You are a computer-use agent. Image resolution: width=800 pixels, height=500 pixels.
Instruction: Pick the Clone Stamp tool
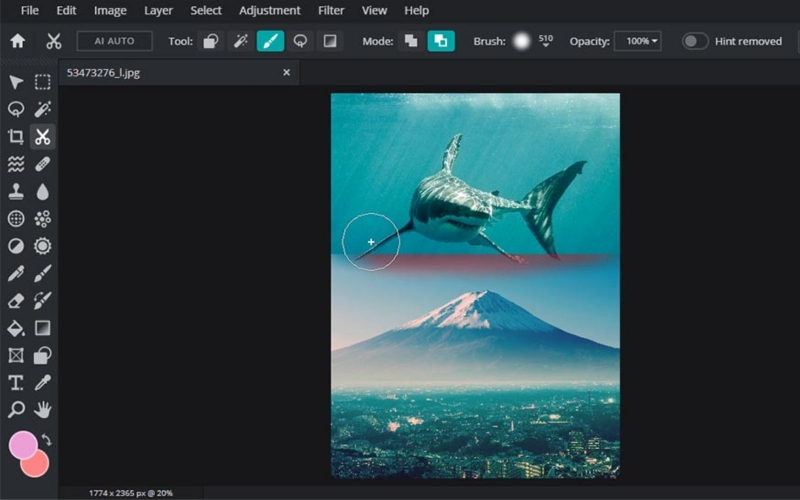pos(16,192)
